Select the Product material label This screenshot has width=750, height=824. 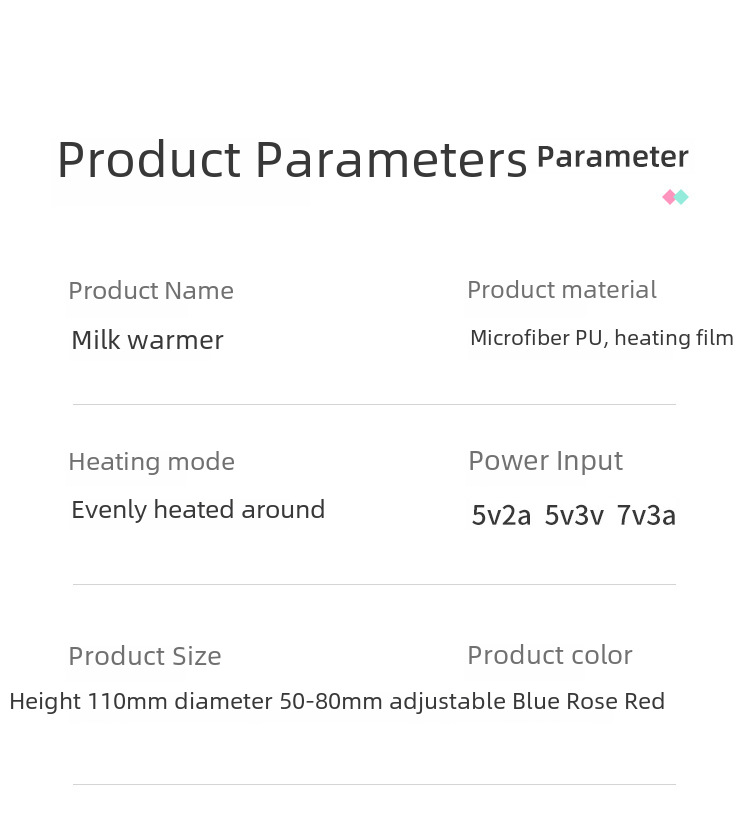point(562,290)
